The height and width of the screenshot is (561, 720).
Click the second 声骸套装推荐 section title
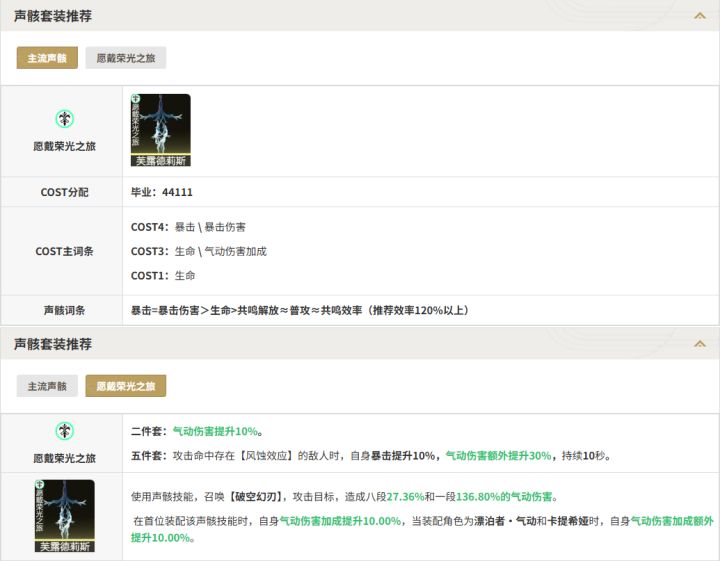(53, 344)
